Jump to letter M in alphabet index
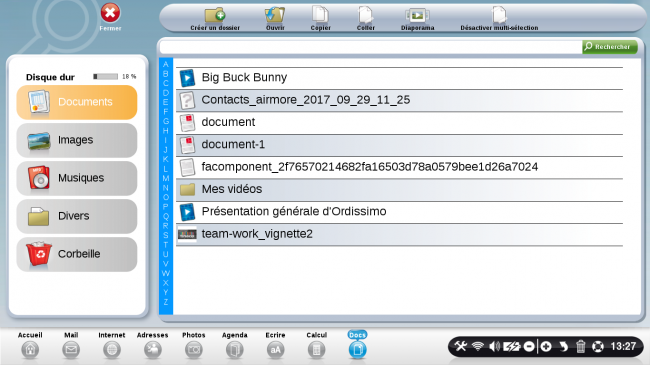650x365 pixels. click(x=166, y=178)
